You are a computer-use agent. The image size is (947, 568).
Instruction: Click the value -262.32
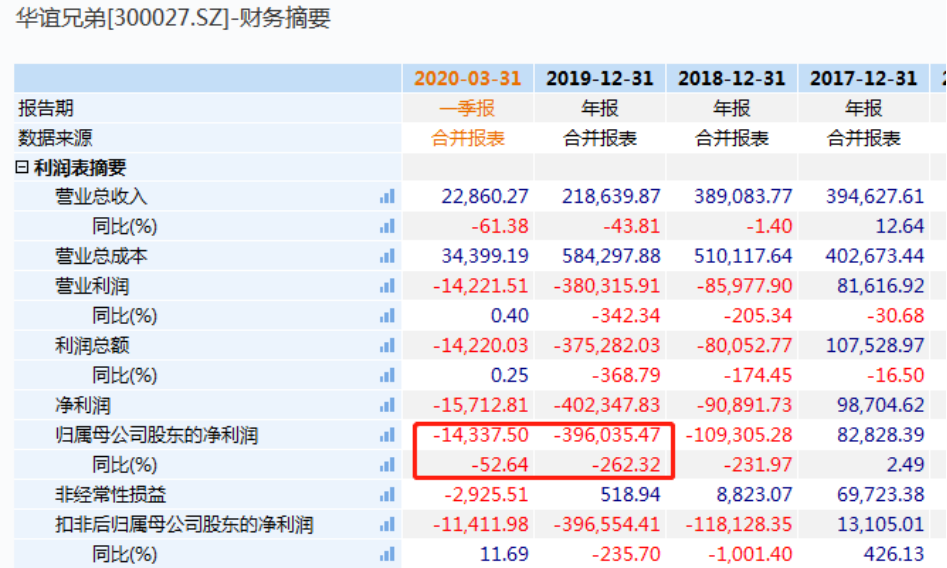click(x=626, y=465)
